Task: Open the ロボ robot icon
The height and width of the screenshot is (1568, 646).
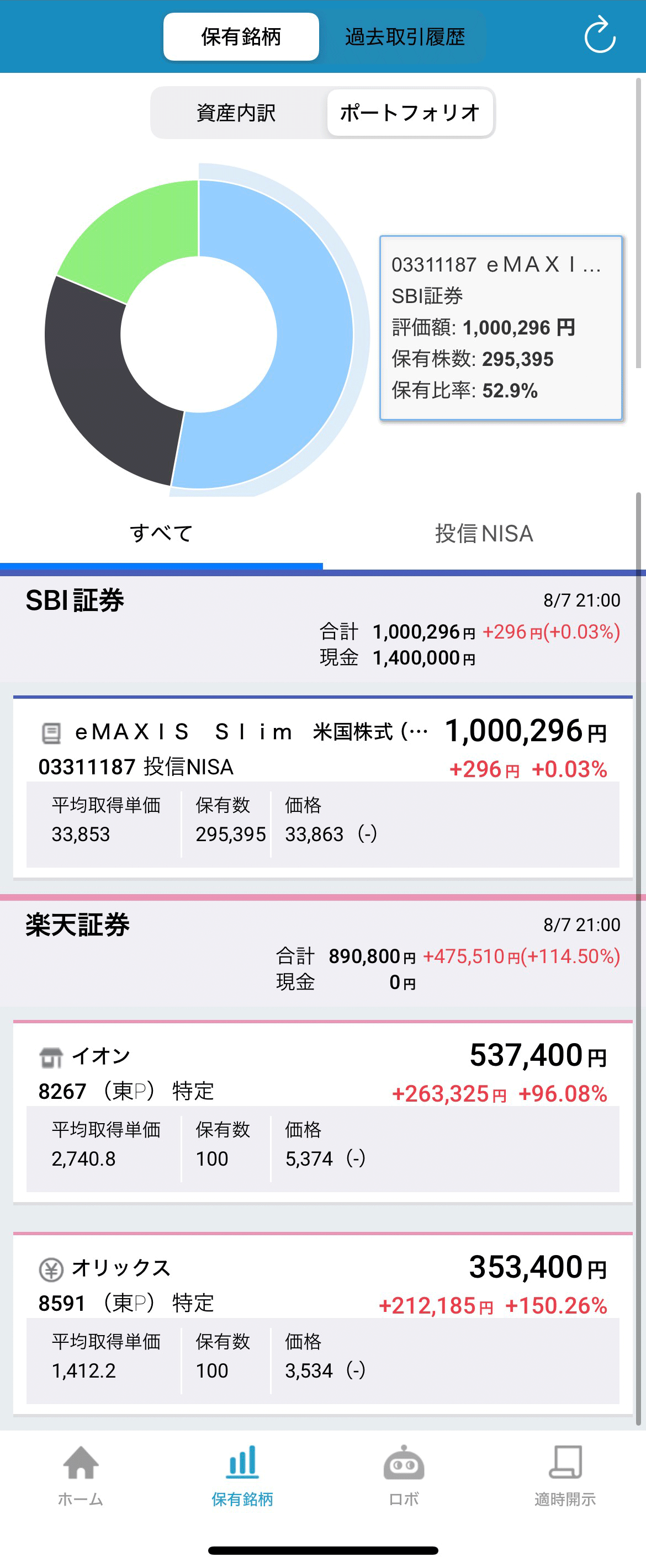Action: point(404,1463)
